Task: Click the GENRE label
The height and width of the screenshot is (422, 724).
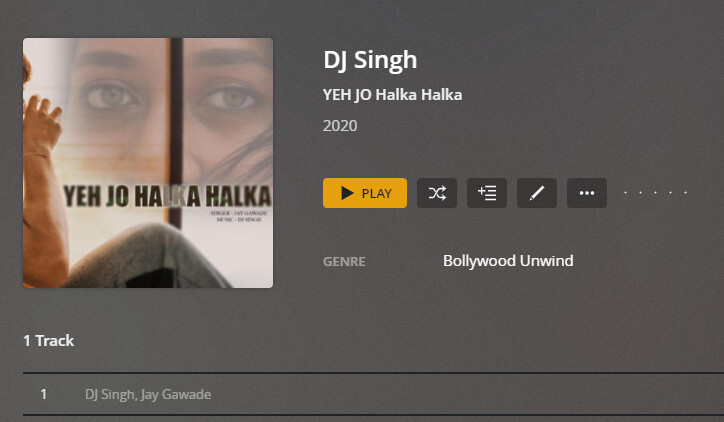Action: pos(344,261)
